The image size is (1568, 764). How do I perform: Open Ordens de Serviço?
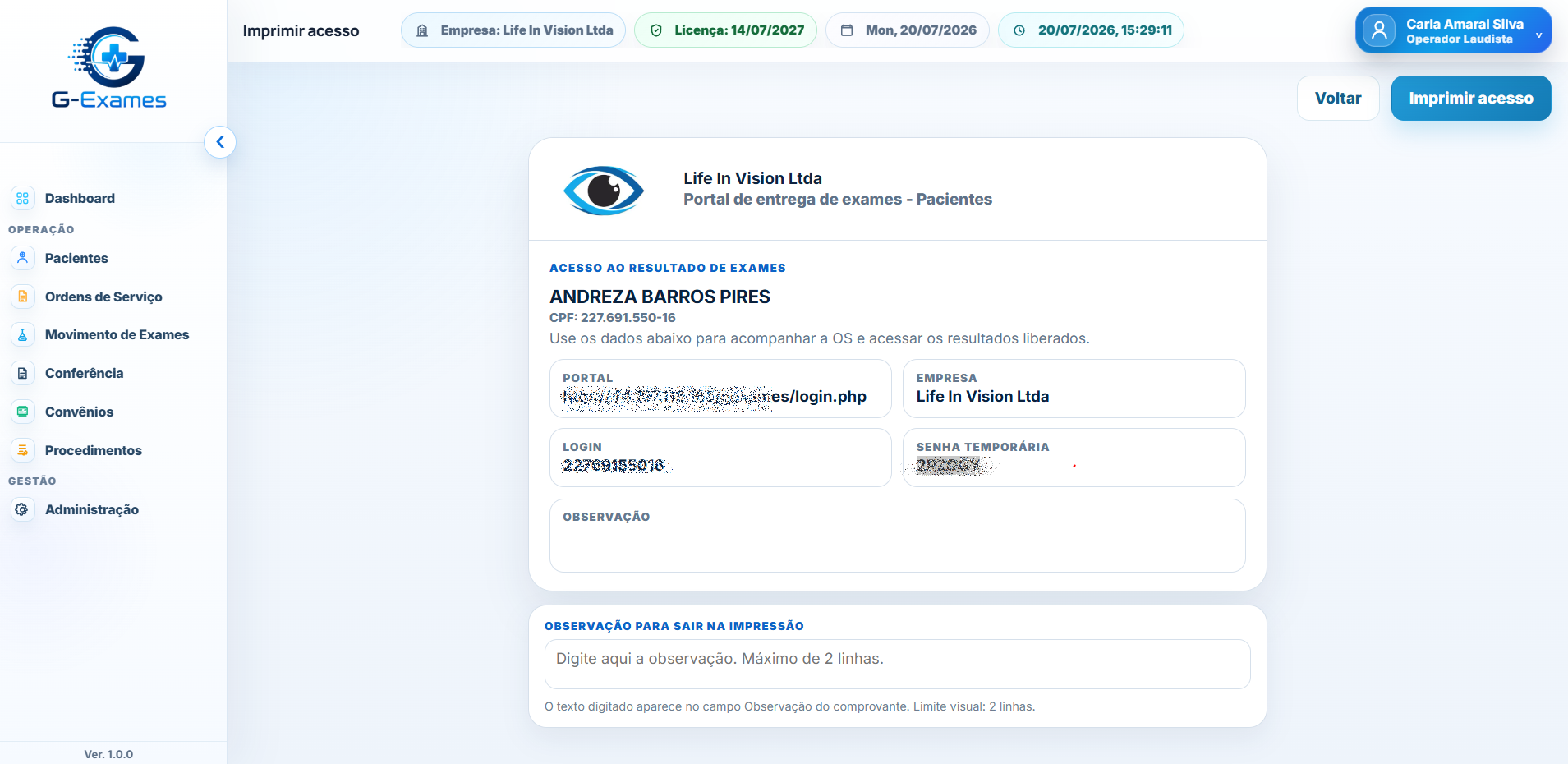click(103, 297)
